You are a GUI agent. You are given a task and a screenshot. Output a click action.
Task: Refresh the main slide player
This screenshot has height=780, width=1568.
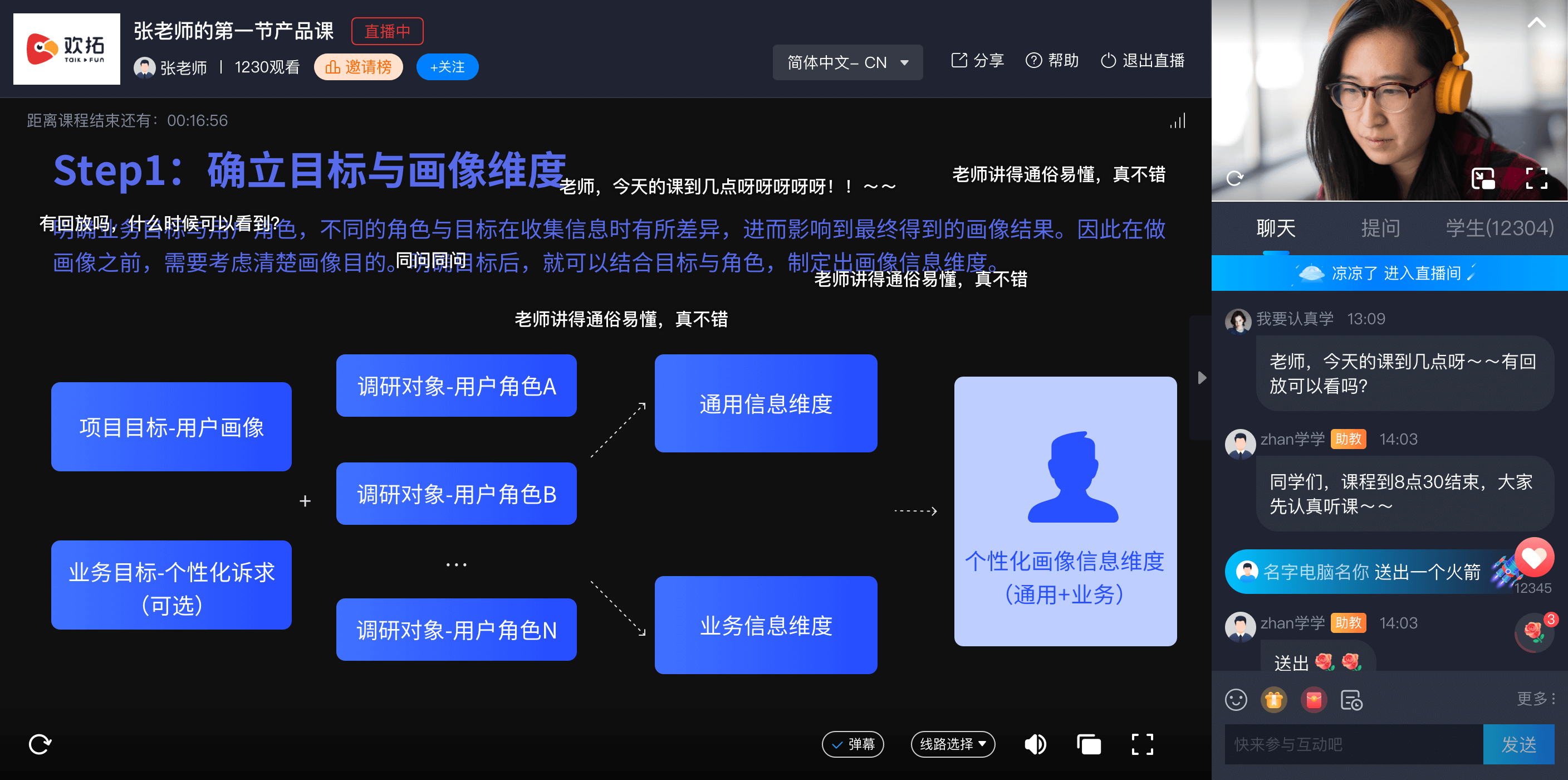[x=40, y=743]
